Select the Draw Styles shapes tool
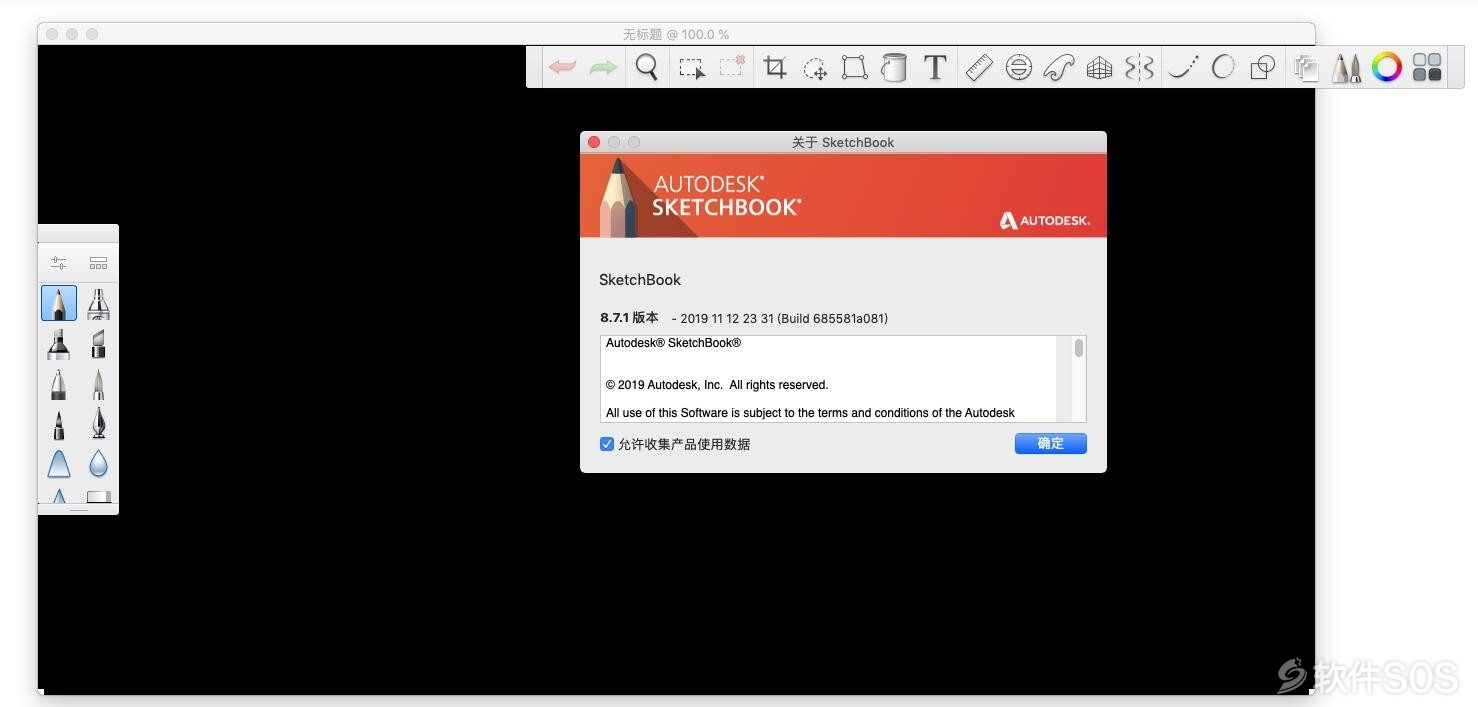The image size is (1478, 707). (x=1263, y=67)
